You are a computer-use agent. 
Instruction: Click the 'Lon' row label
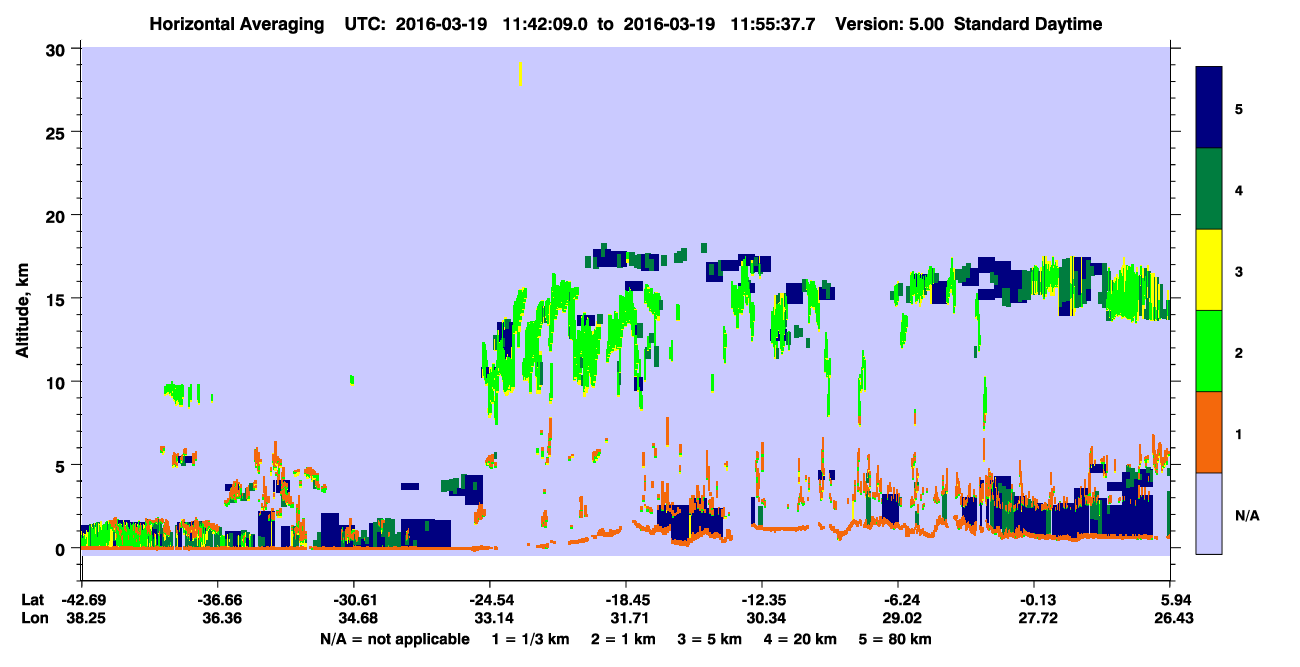point(33,619)
